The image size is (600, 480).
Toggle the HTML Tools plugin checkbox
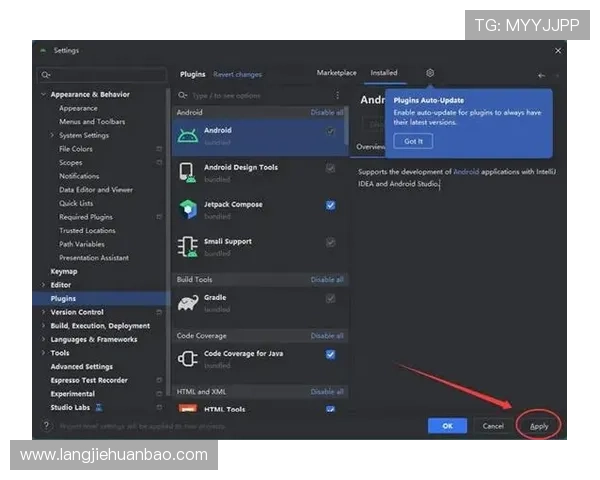(330, 409)
